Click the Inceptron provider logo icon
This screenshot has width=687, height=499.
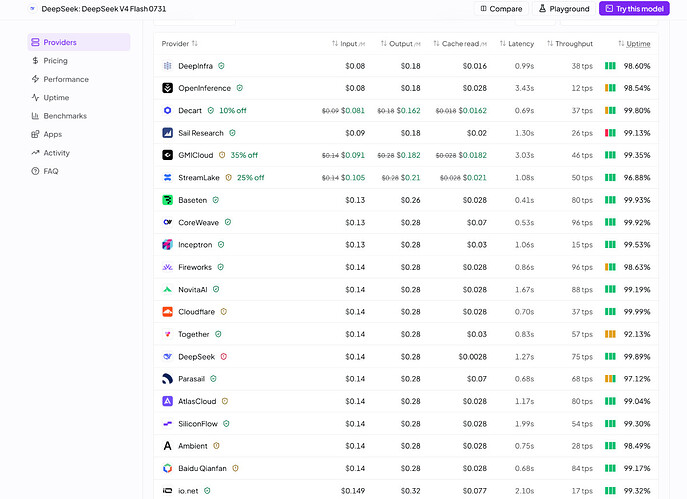pyautogui.click(x=167, y=244)
